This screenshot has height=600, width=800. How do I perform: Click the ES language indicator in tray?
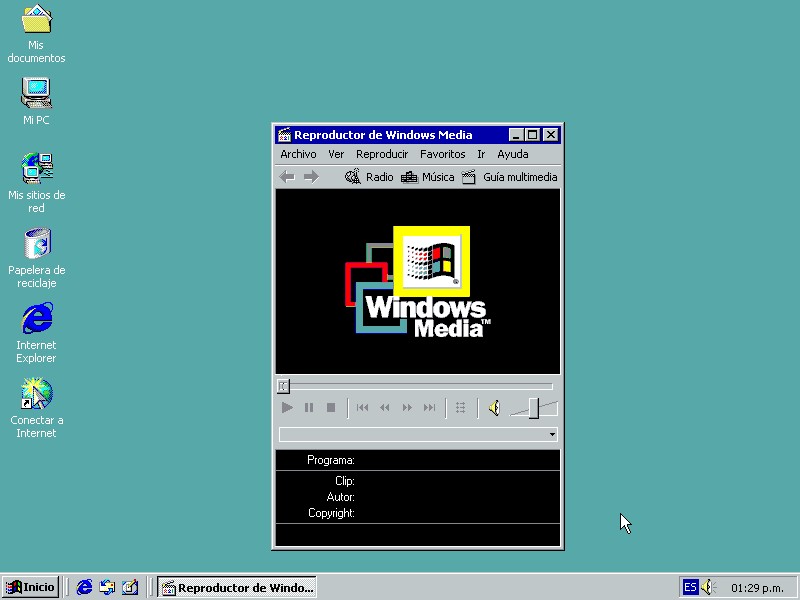(690, 587)
